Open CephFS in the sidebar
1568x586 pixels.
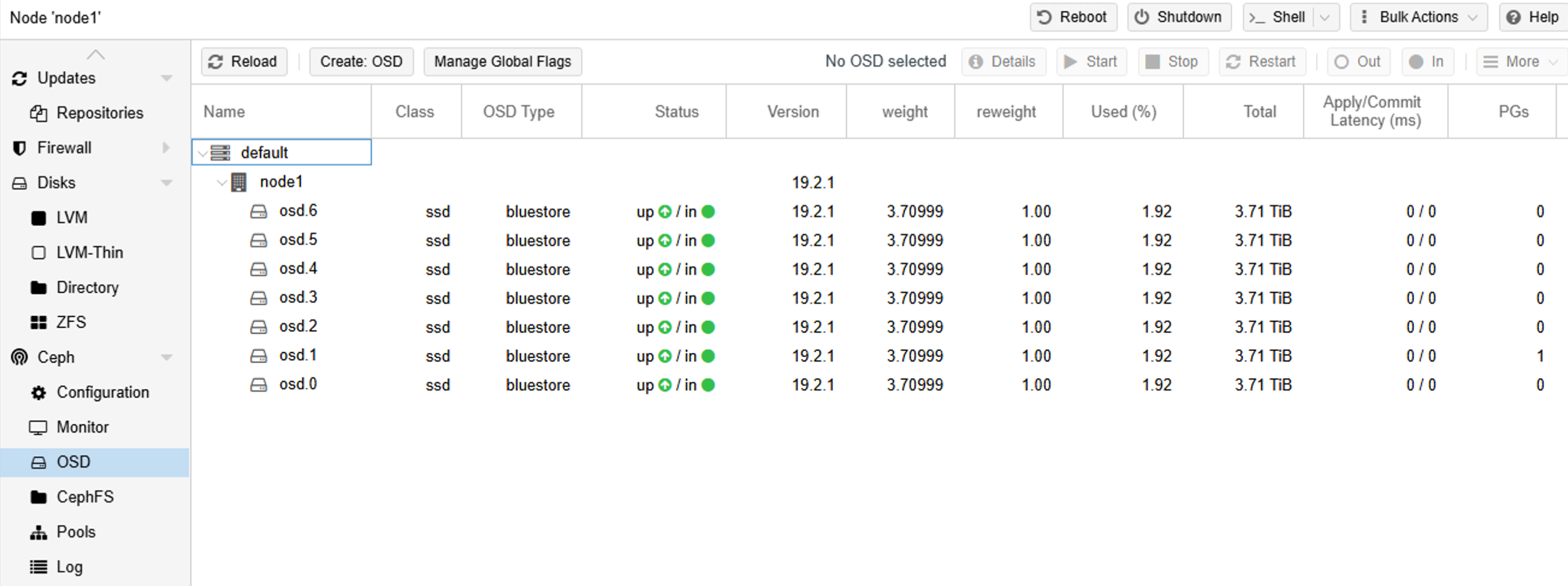point(85,496)
